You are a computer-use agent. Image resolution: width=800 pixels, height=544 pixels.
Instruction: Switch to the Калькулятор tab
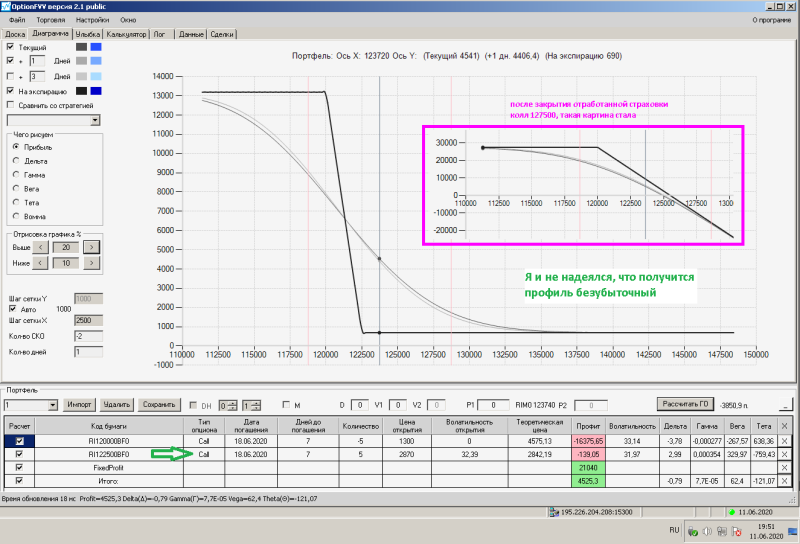pos(126,34)
